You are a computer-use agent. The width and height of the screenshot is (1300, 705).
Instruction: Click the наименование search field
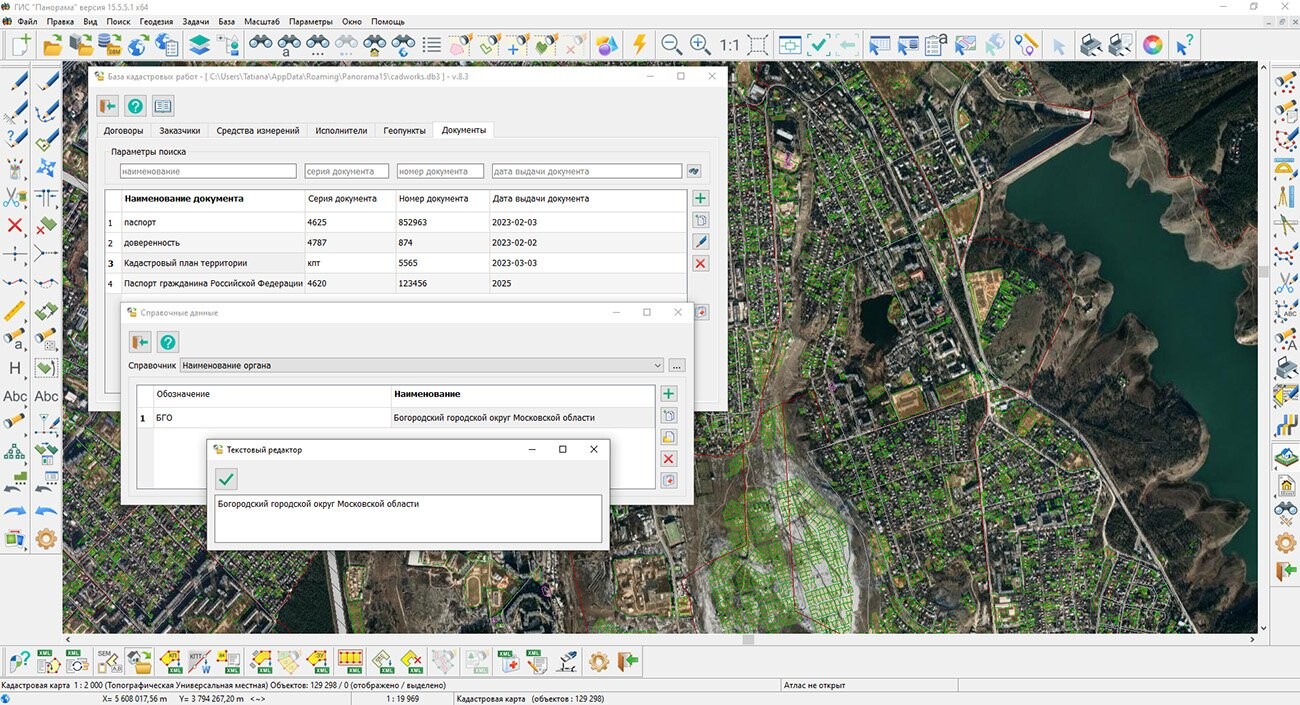[x=207, y=172]
